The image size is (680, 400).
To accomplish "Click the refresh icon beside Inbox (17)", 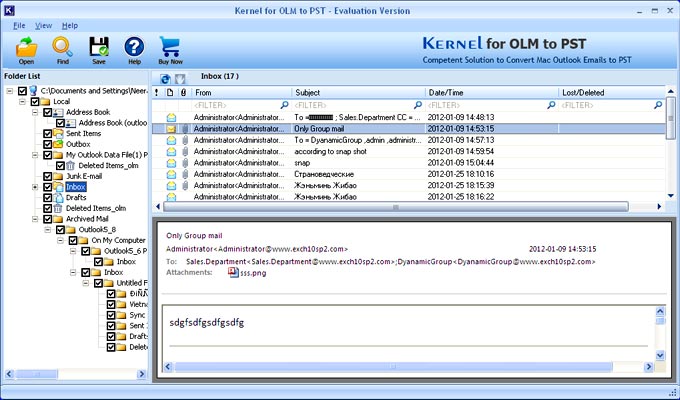I will tap(165, 79).
